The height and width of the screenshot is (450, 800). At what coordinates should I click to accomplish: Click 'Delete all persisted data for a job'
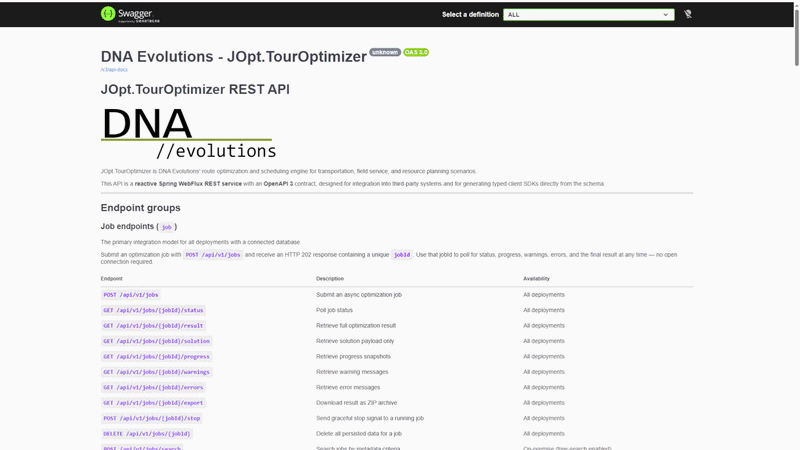pos(359,434)
